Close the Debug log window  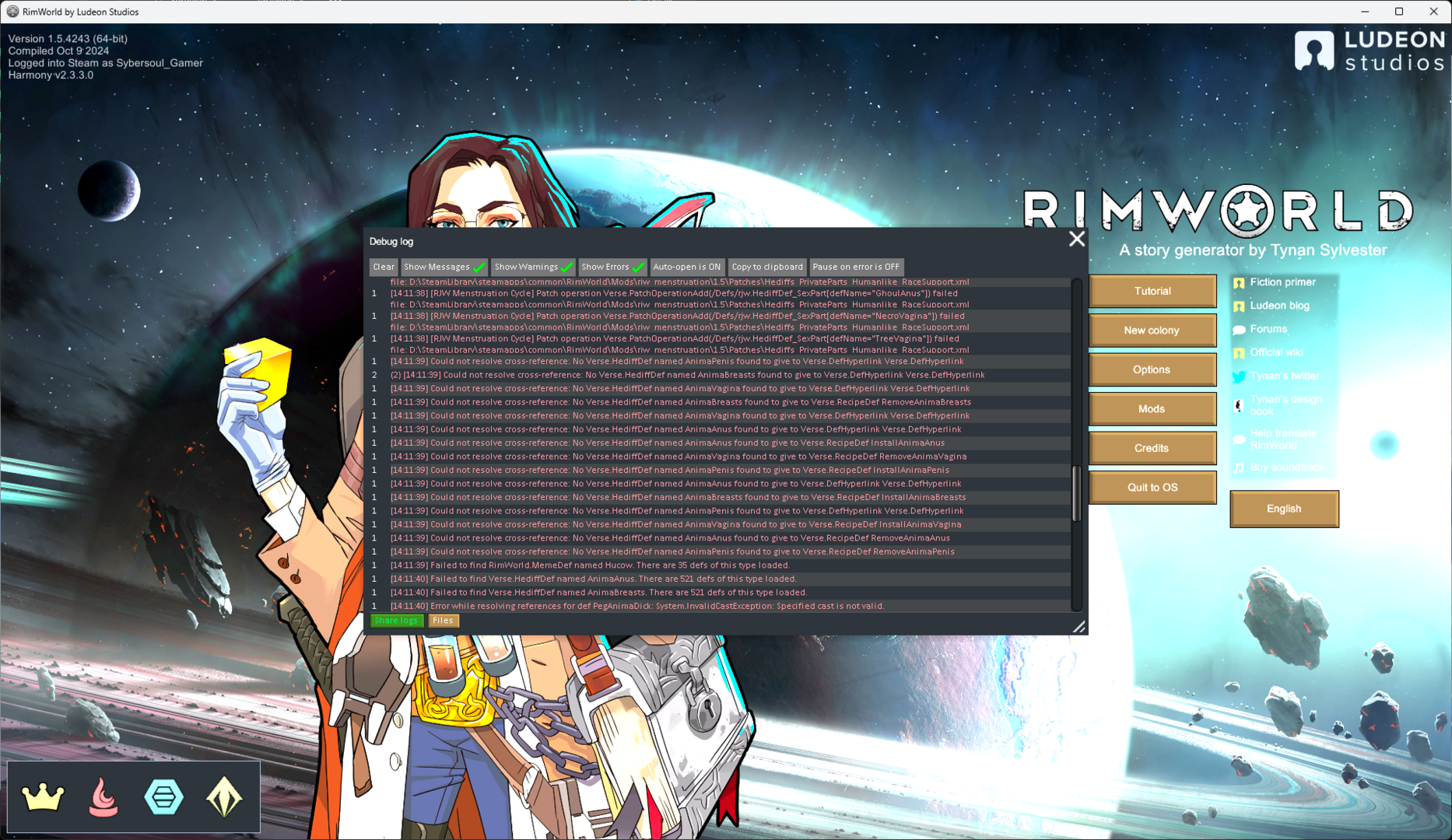pyautogui.click(x=1076, y=240)
